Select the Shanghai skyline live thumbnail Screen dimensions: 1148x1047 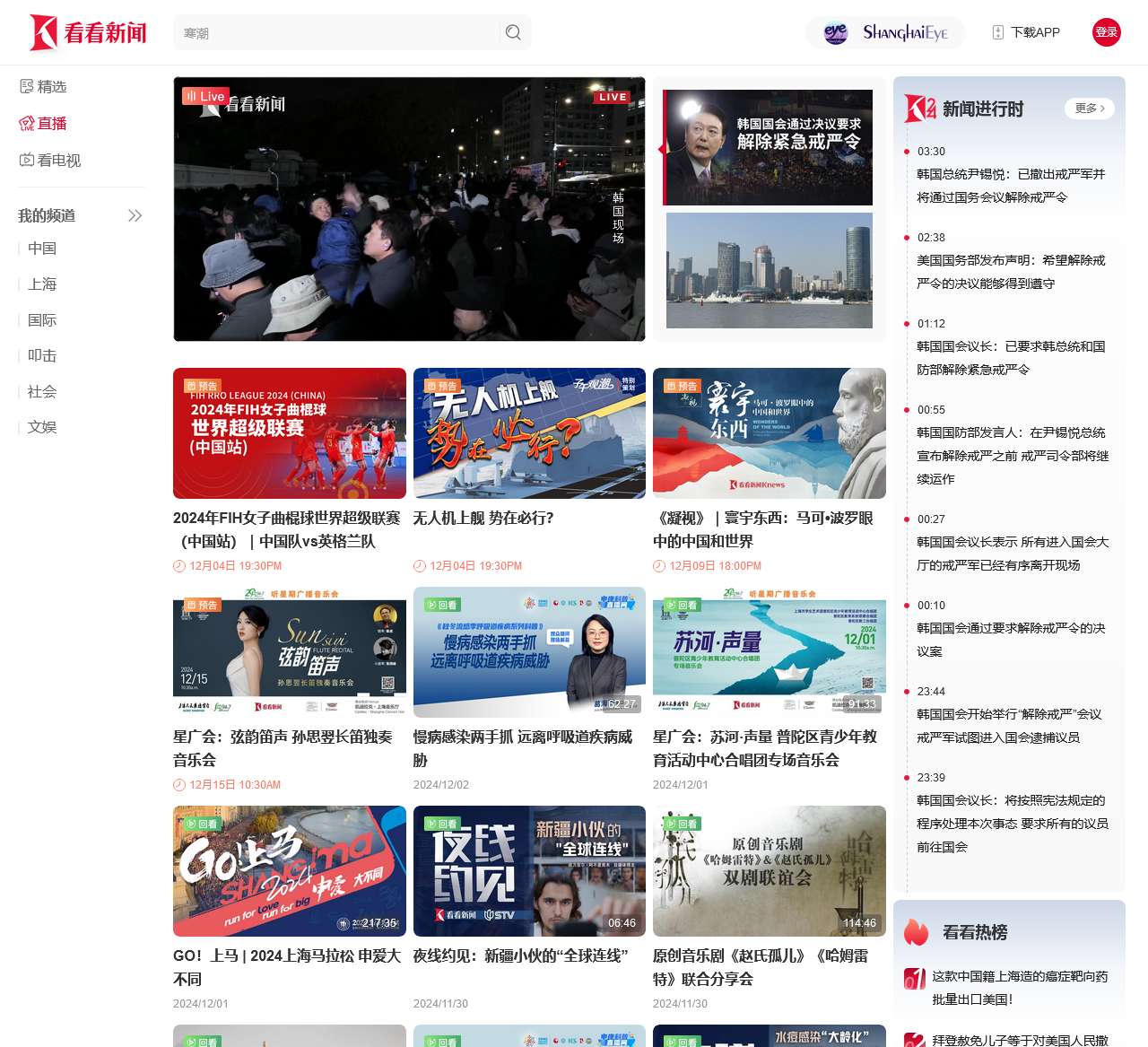coord(768,269)
